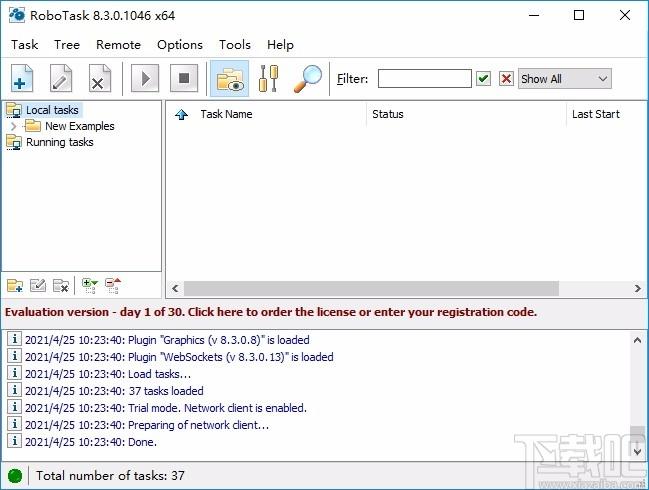Viewport: 649px width, 490px height.
Task: Run selected task with play button
Action: tap(145, 78)
